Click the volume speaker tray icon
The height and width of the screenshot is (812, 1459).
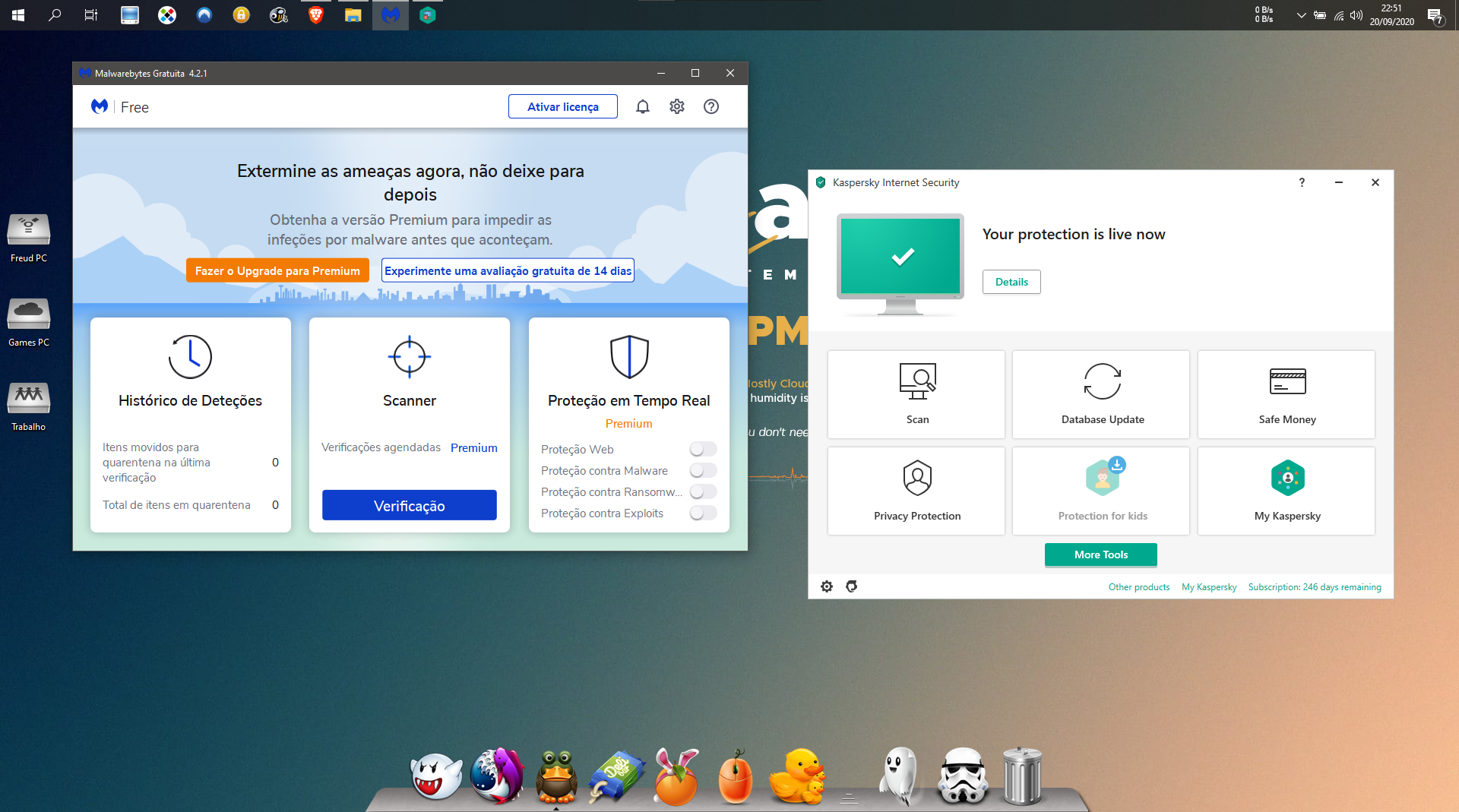1356,15
